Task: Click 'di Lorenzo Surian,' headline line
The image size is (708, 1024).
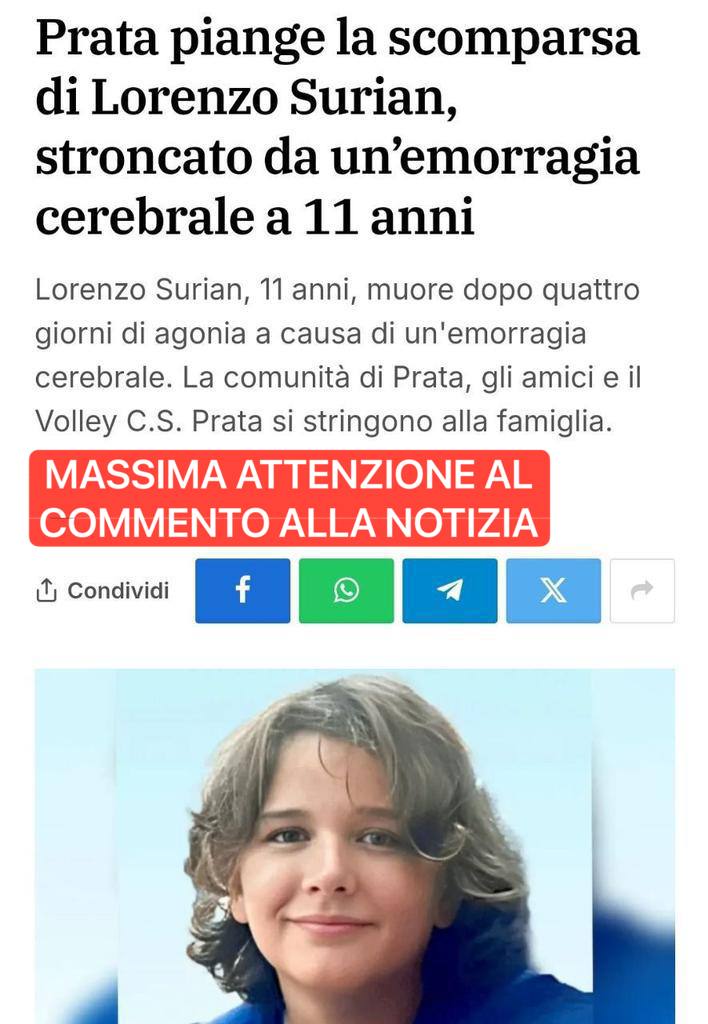Action: tap(246, 98)
